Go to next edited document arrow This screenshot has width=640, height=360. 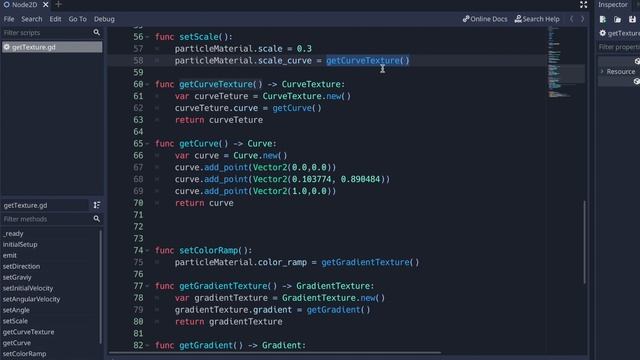(582, 19)
